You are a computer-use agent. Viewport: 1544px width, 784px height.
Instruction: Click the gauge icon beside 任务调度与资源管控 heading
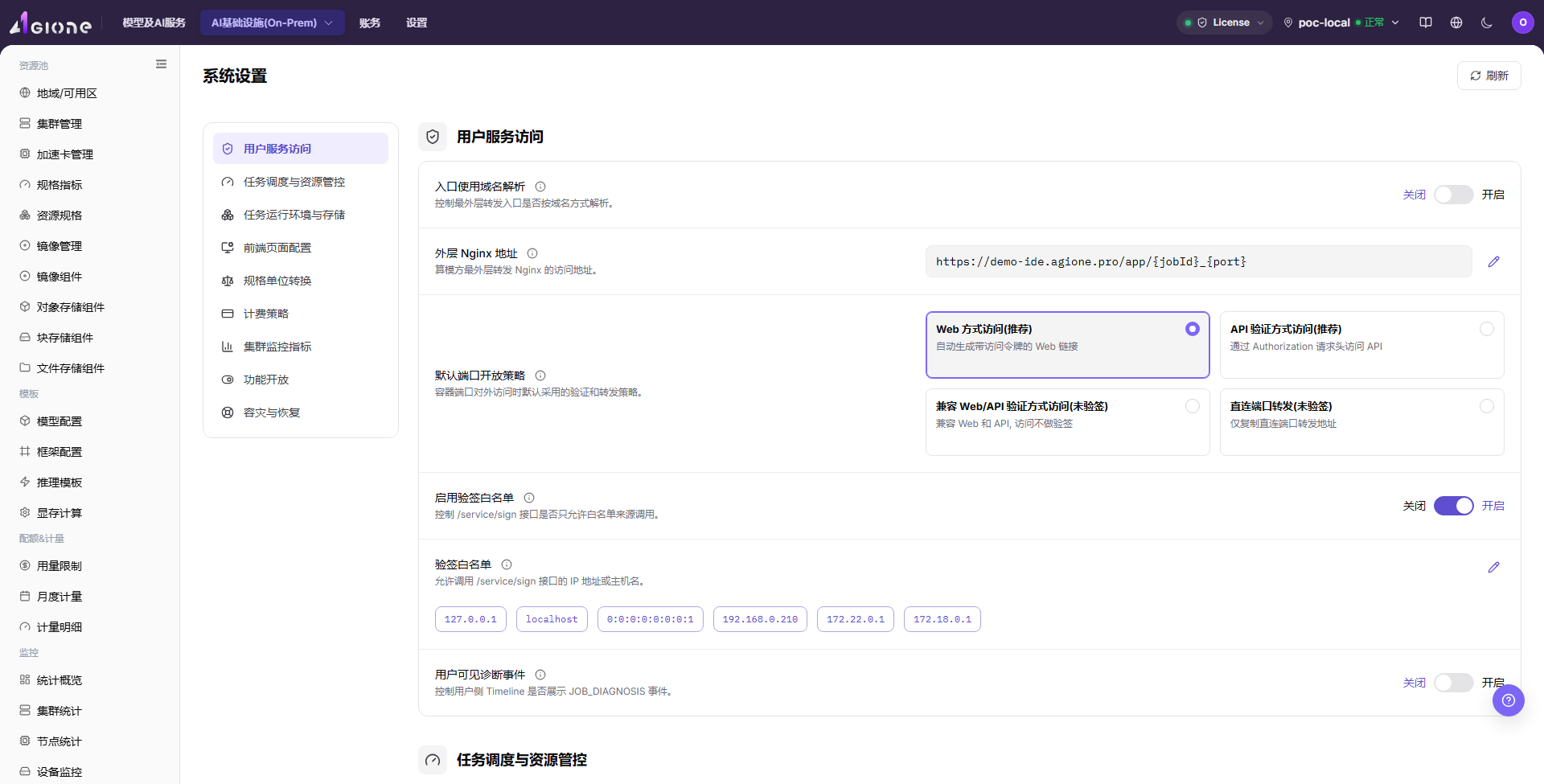coord(433,760)
